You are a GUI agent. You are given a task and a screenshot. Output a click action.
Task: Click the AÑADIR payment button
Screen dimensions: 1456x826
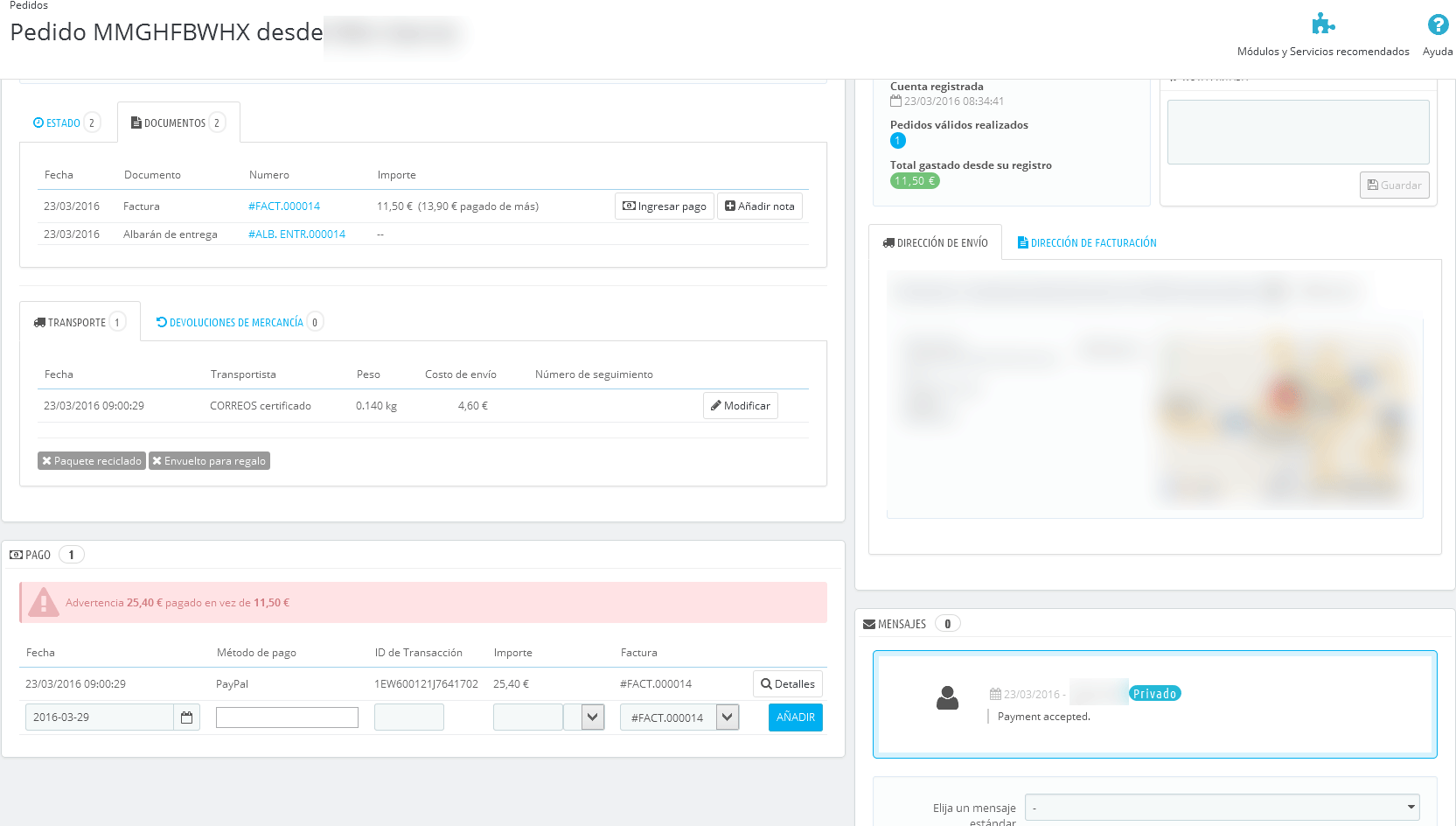(x=796, y=717)
